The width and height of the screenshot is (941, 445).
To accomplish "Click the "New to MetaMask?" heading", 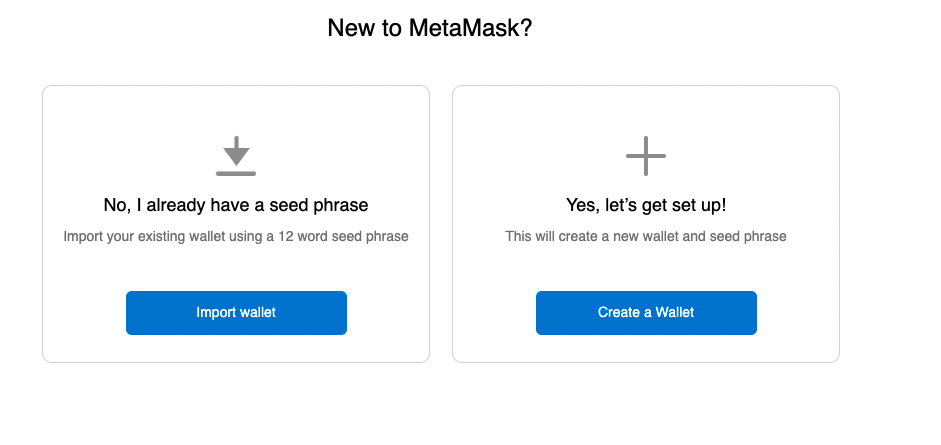I will pyautogui.click(x=429, y=28).
